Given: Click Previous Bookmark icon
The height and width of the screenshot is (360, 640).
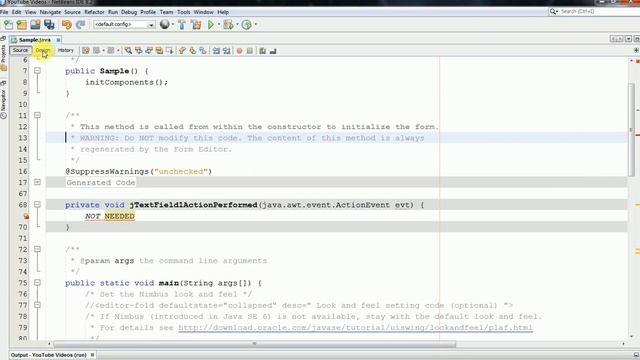Looking at the screenshot, I should click(182, 51).
